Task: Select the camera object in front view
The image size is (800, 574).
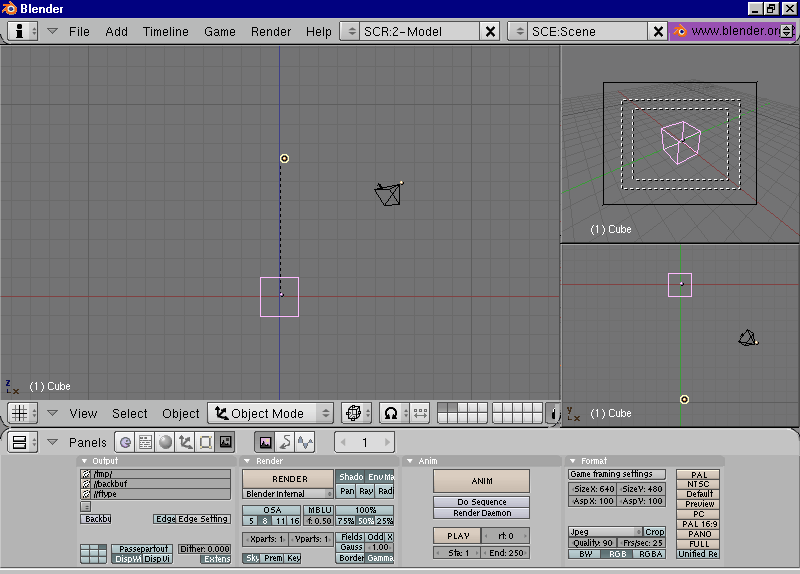Action: coord(389,194)
